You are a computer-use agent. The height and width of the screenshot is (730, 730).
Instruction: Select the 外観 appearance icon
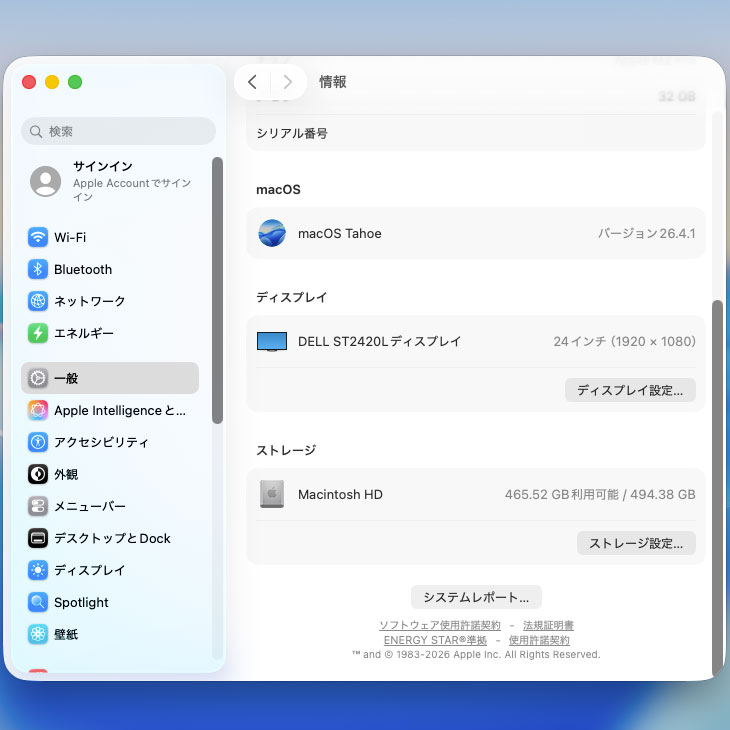[x=38, y=474]
